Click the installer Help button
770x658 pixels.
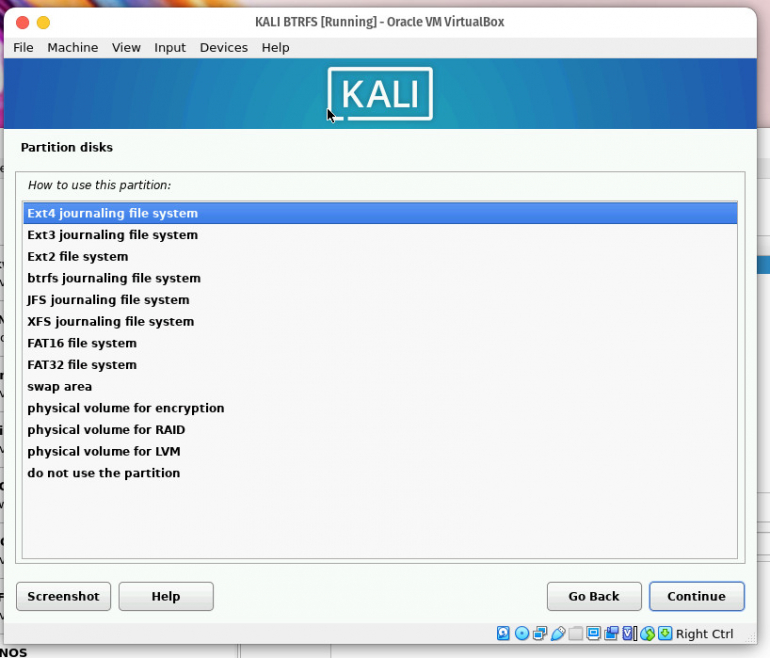(166, 596)
